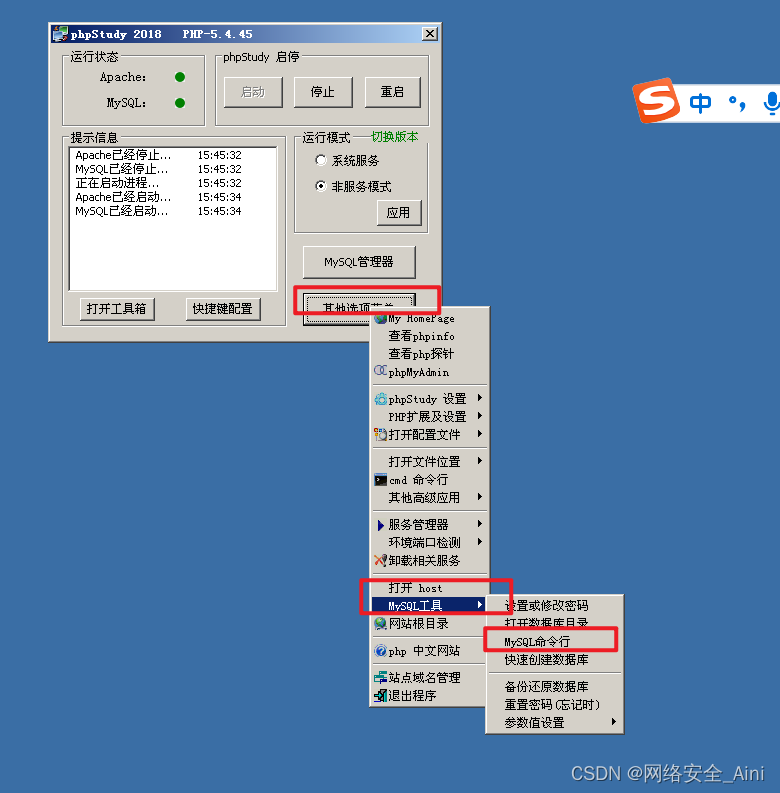Select 系统服务 radio button
Viewport: 780px width, 793px height.
click(x=321, y=160)
